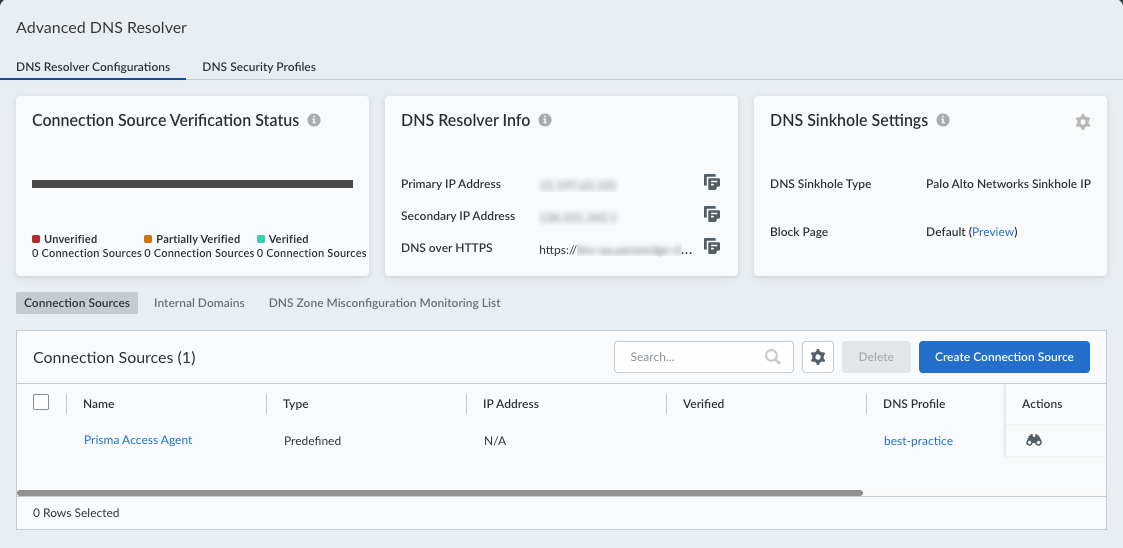The width and height of the screenshot is (1123, 548).
Task: Select DNS Resolver Configurations tab
Action: coord(93,67)
